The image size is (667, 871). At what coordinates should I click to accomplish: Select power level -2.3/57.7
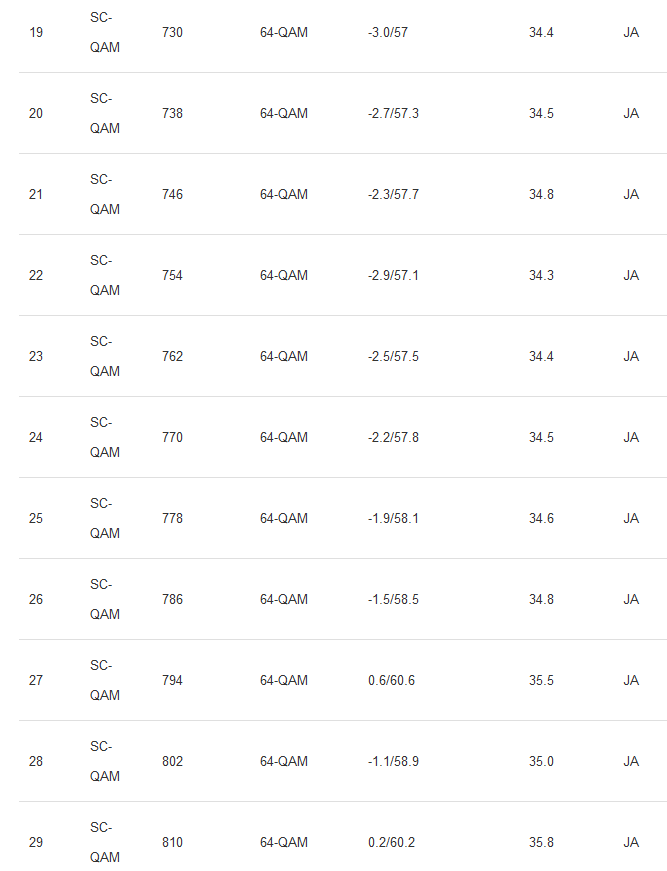point(393,194)
